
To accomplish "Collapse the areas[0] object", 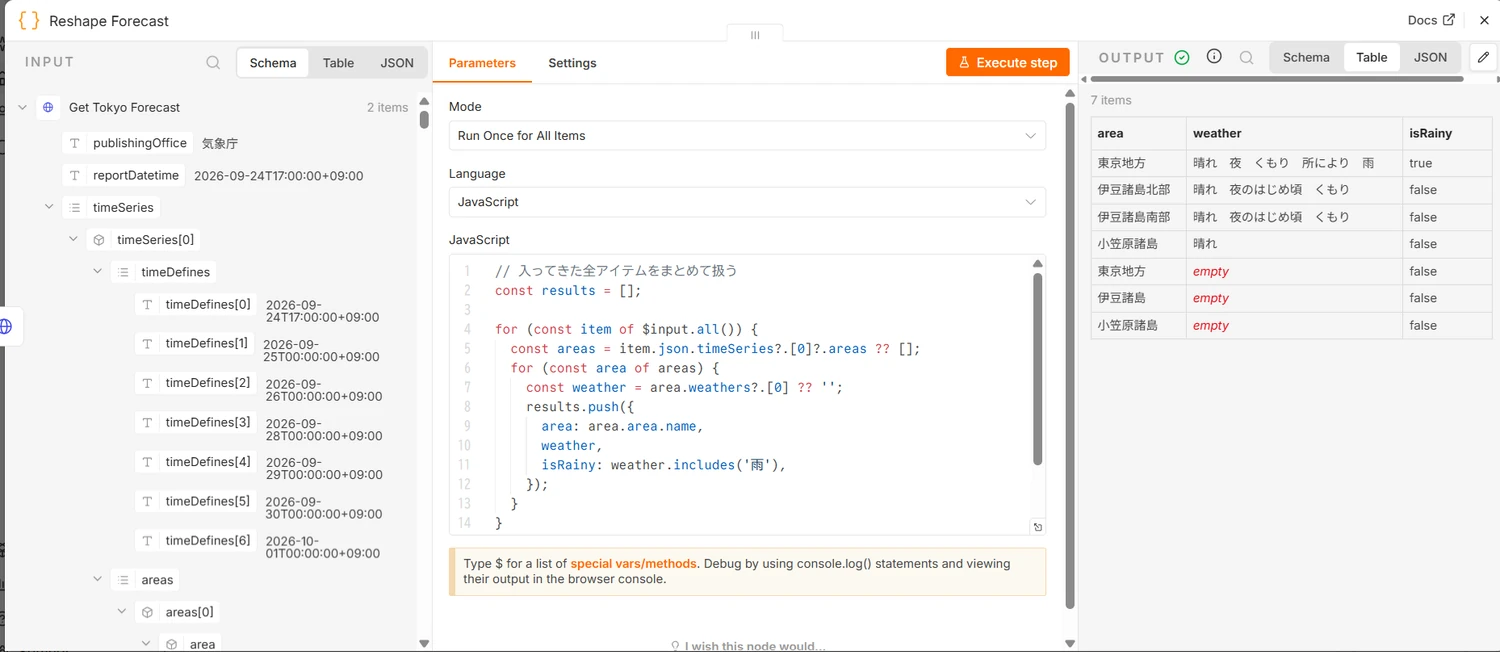I will click(x=121, y=612).
